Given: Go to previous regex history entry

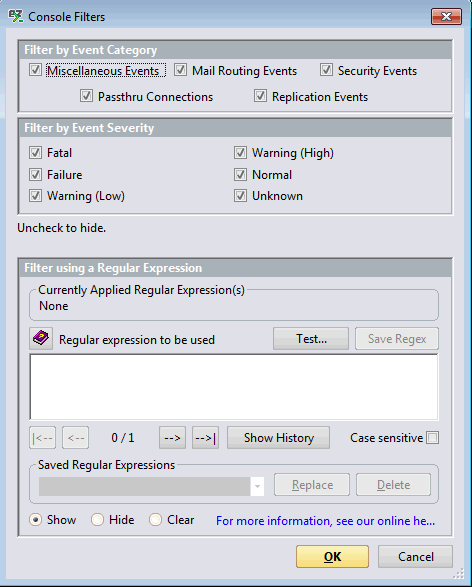Looking at the screenshot, I should 76,438.
